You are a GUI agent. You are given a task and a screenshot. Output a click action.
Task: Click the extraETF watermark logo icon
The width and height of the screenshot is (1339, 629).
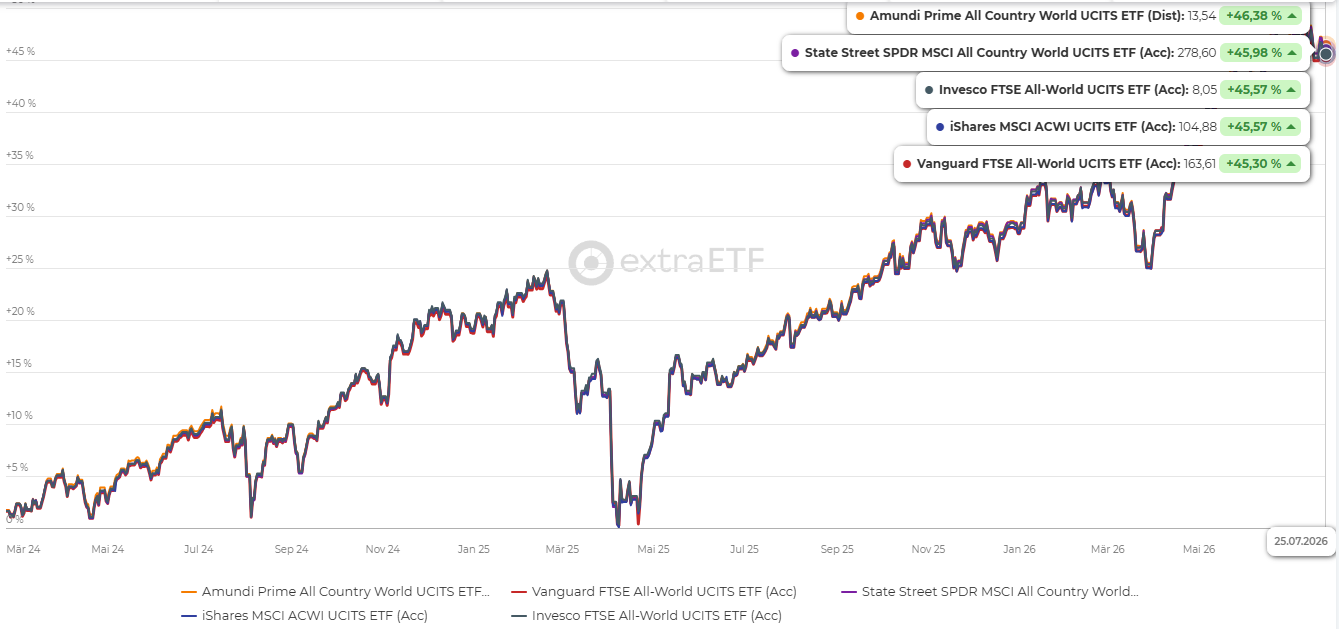coord(590,262)
